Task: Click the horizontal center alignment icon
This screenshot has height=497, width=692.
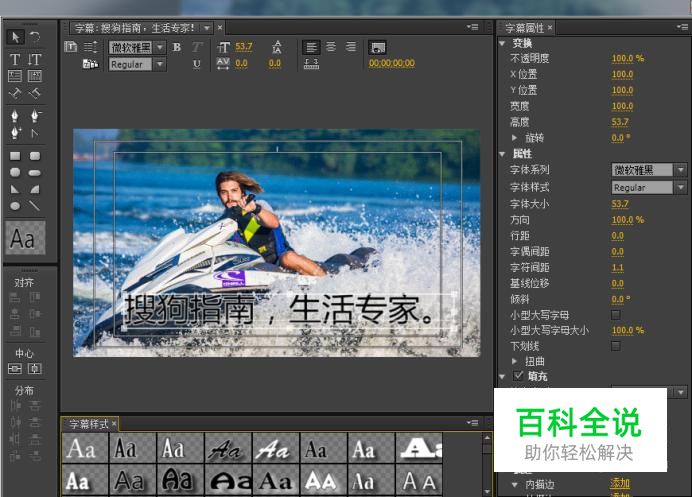Action: pos(34,369)
